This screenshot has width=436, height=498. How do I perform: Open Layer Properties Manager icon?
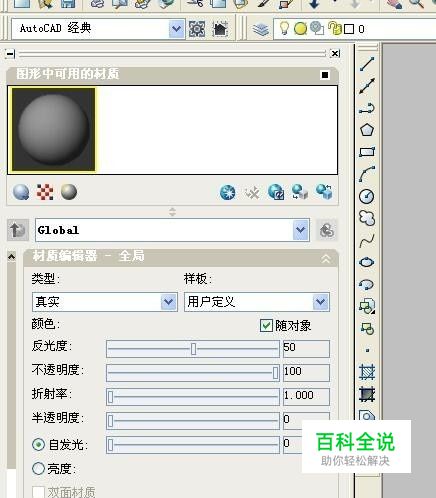[x=260, y=29]
